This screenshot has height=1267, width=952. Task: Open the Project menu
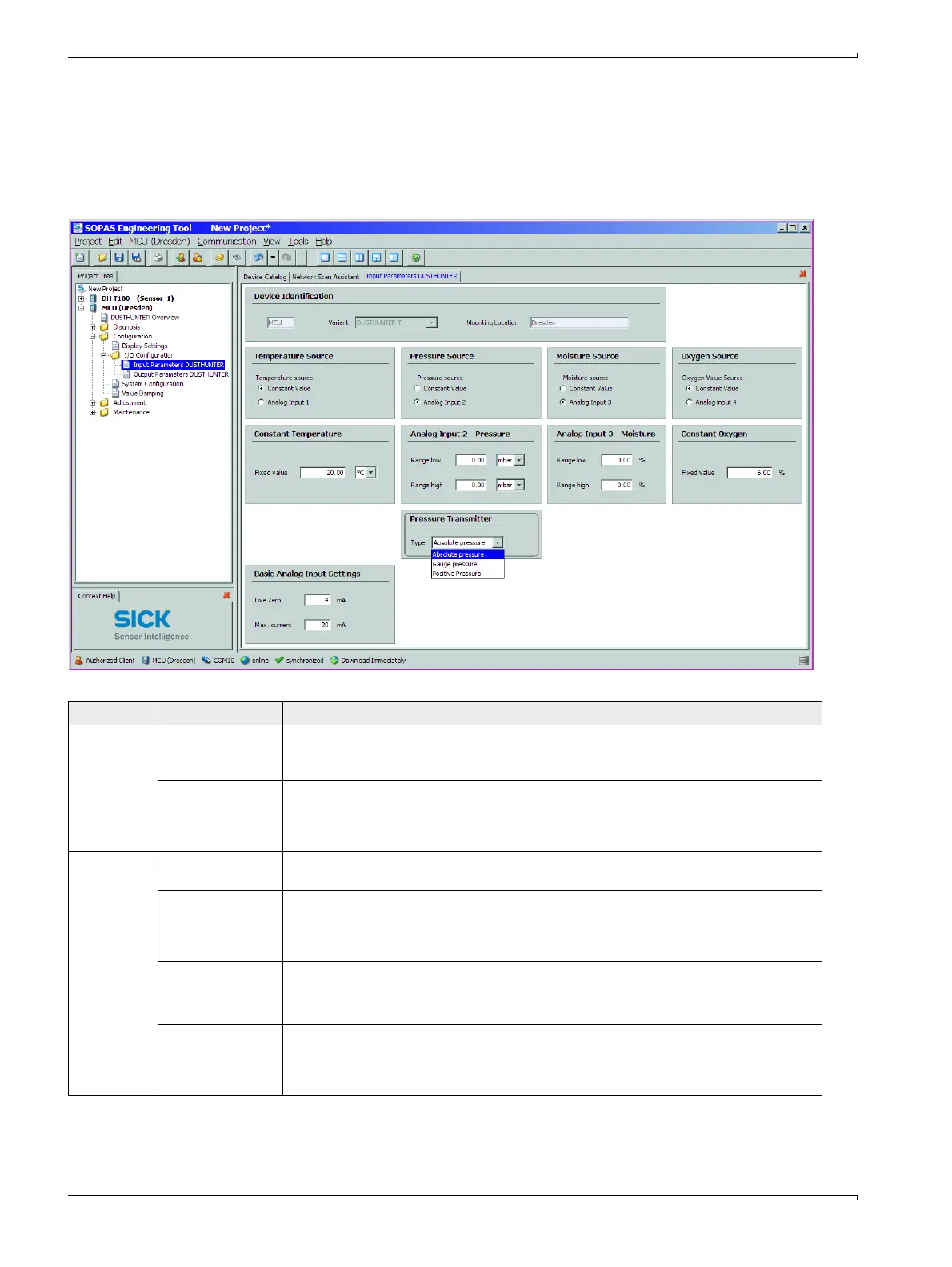click(88, 242)
